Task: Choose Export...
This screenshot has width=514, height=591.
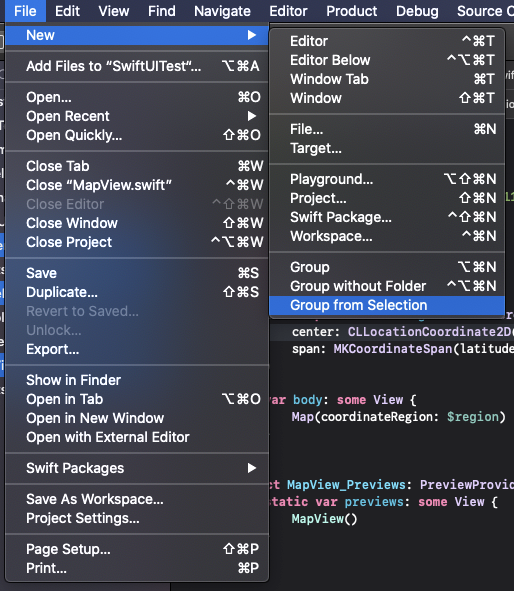Action: 137,349
